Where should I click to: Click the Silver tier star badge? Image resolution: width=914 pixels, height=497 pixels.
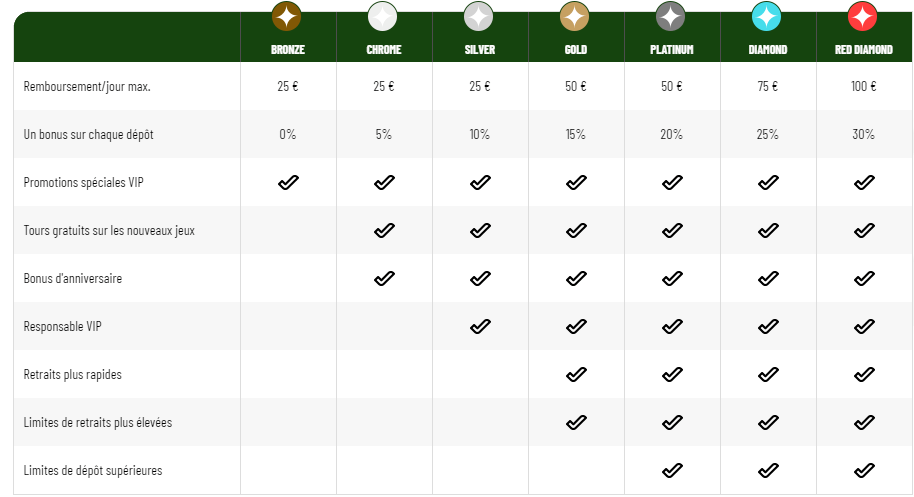pyautogui.click(x=479, y=16)
